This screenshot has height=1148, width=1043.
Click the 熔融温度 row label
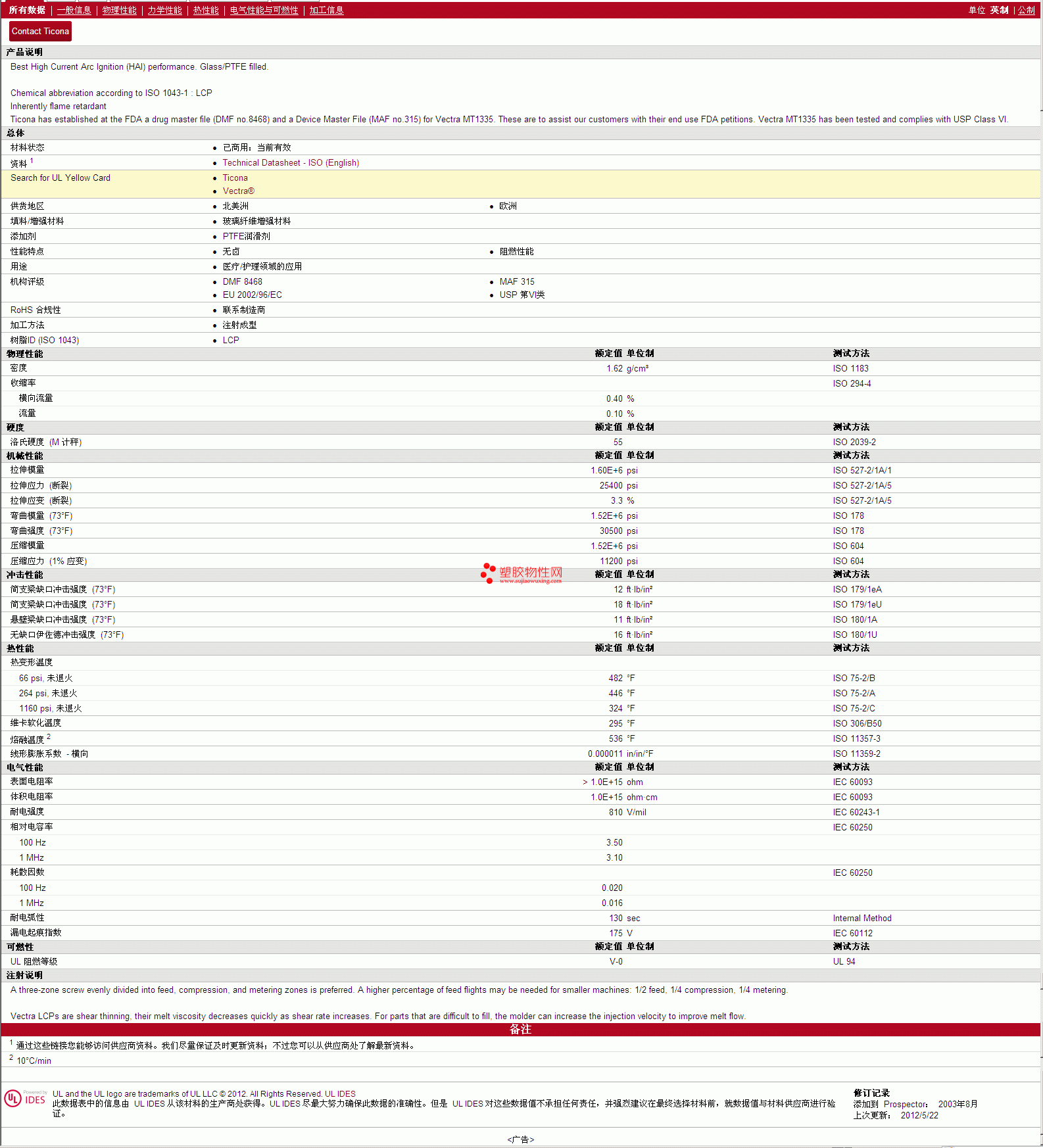27,739
